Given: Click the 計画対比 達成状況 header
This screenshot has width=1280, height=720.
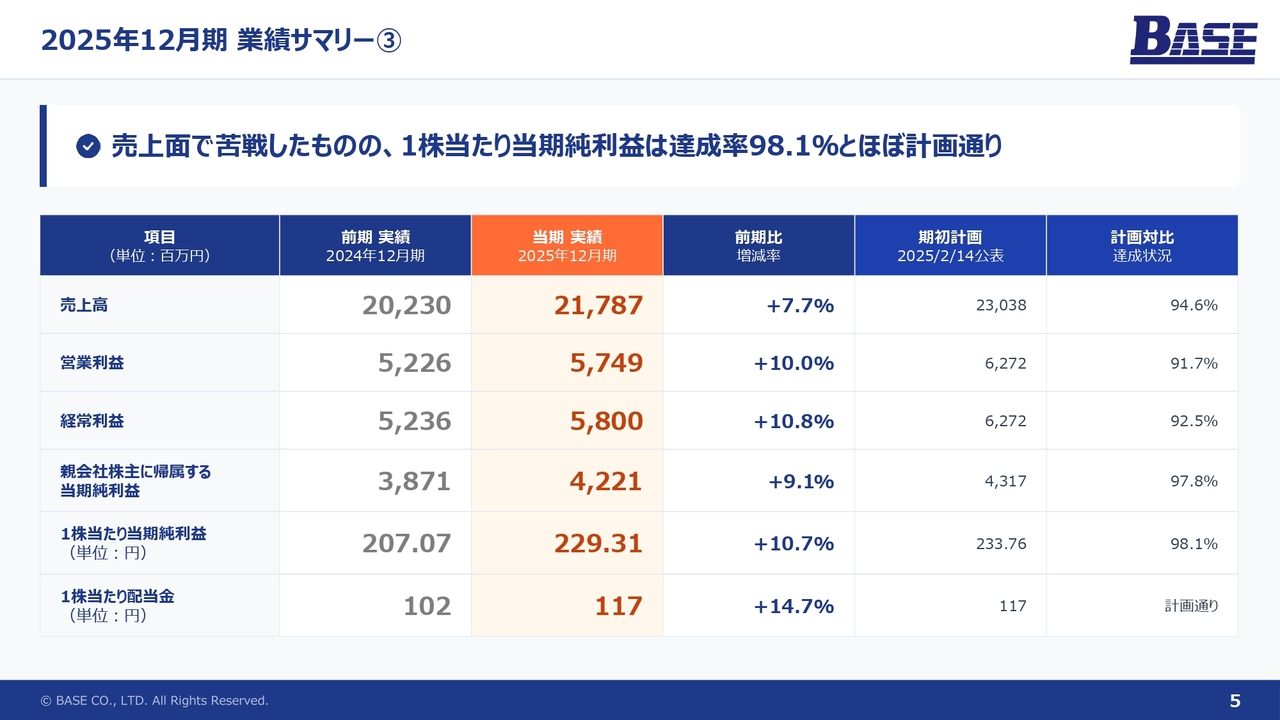Looking at the screenshot, I should pos(1142,245).
